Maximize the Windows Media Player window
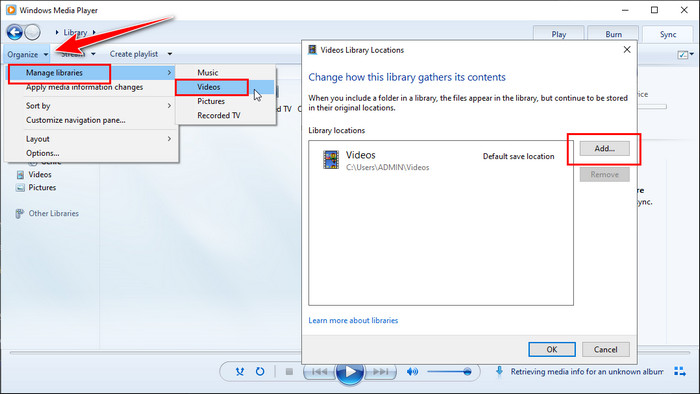The image size is (700, 394). click(x=654, y=10)
